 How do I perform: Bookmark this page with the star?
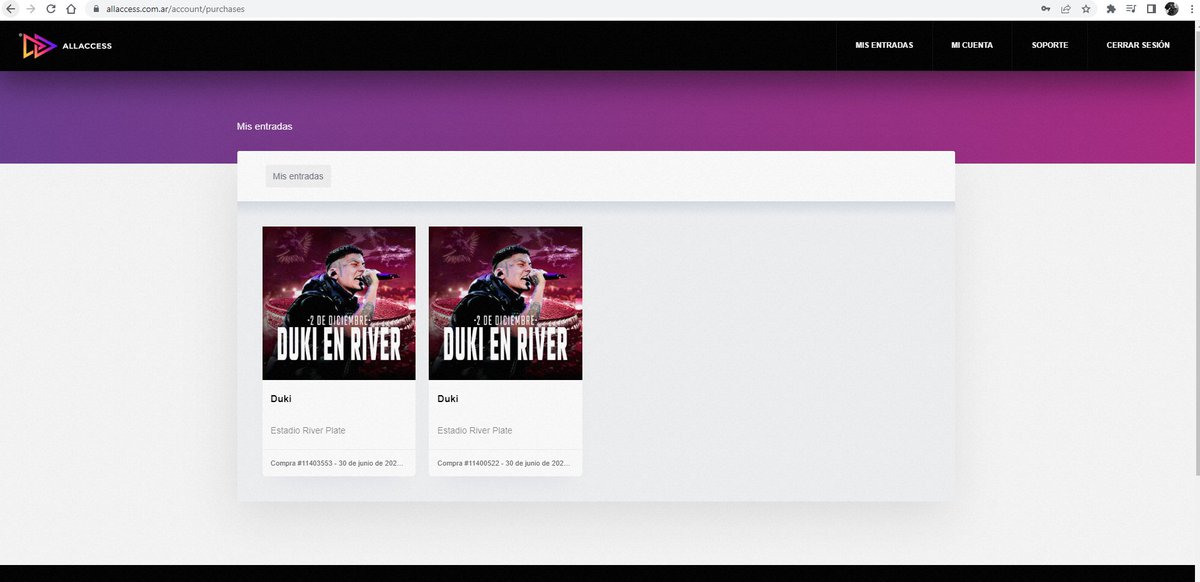click(x=1086, y=8)
